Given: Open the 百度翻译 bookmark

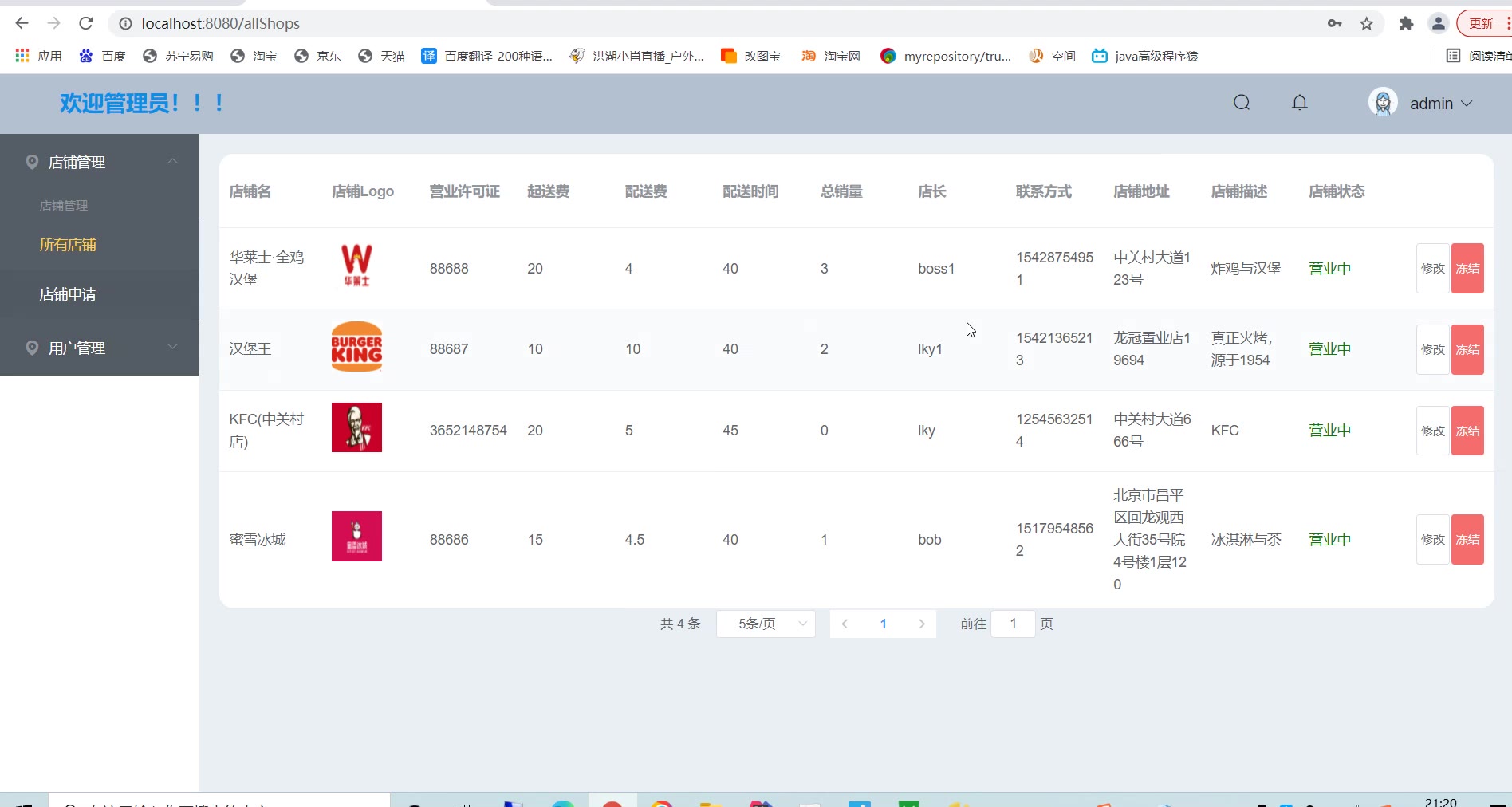Looking at the screenshot, I should [x=486, y=56].
